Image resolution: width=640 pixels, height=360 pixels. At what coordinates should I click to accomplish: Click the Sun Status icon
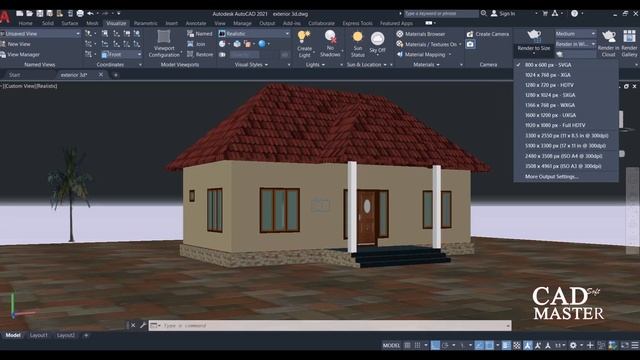tap(358, 37)
